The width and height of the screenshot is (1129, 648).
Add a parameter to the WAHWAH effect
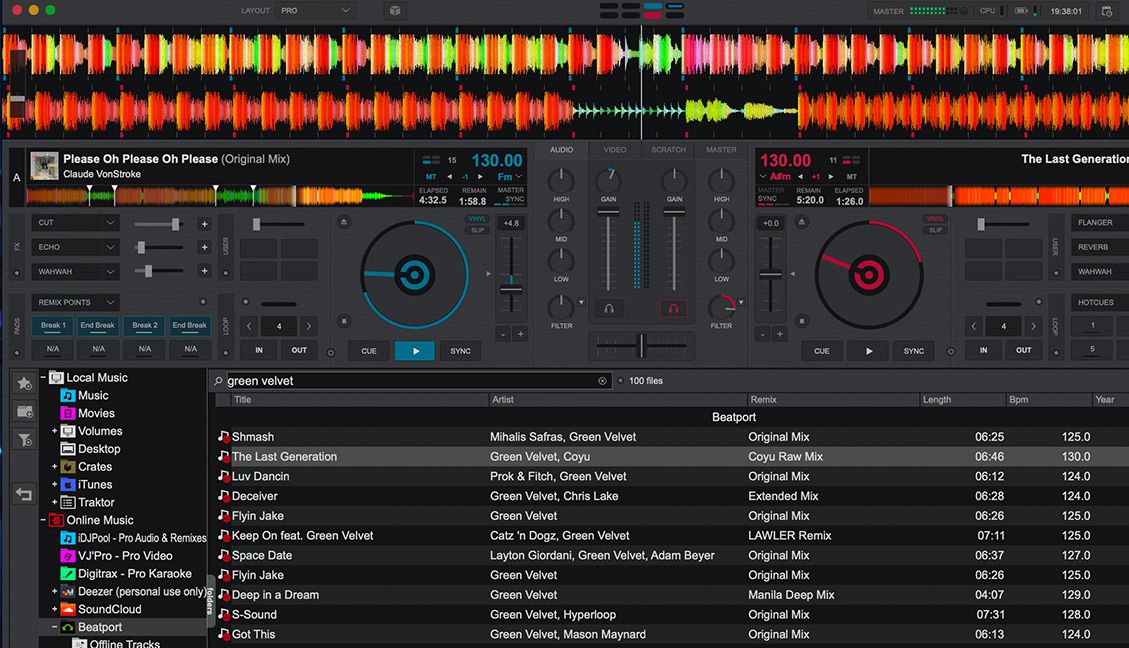pos(204,271)
